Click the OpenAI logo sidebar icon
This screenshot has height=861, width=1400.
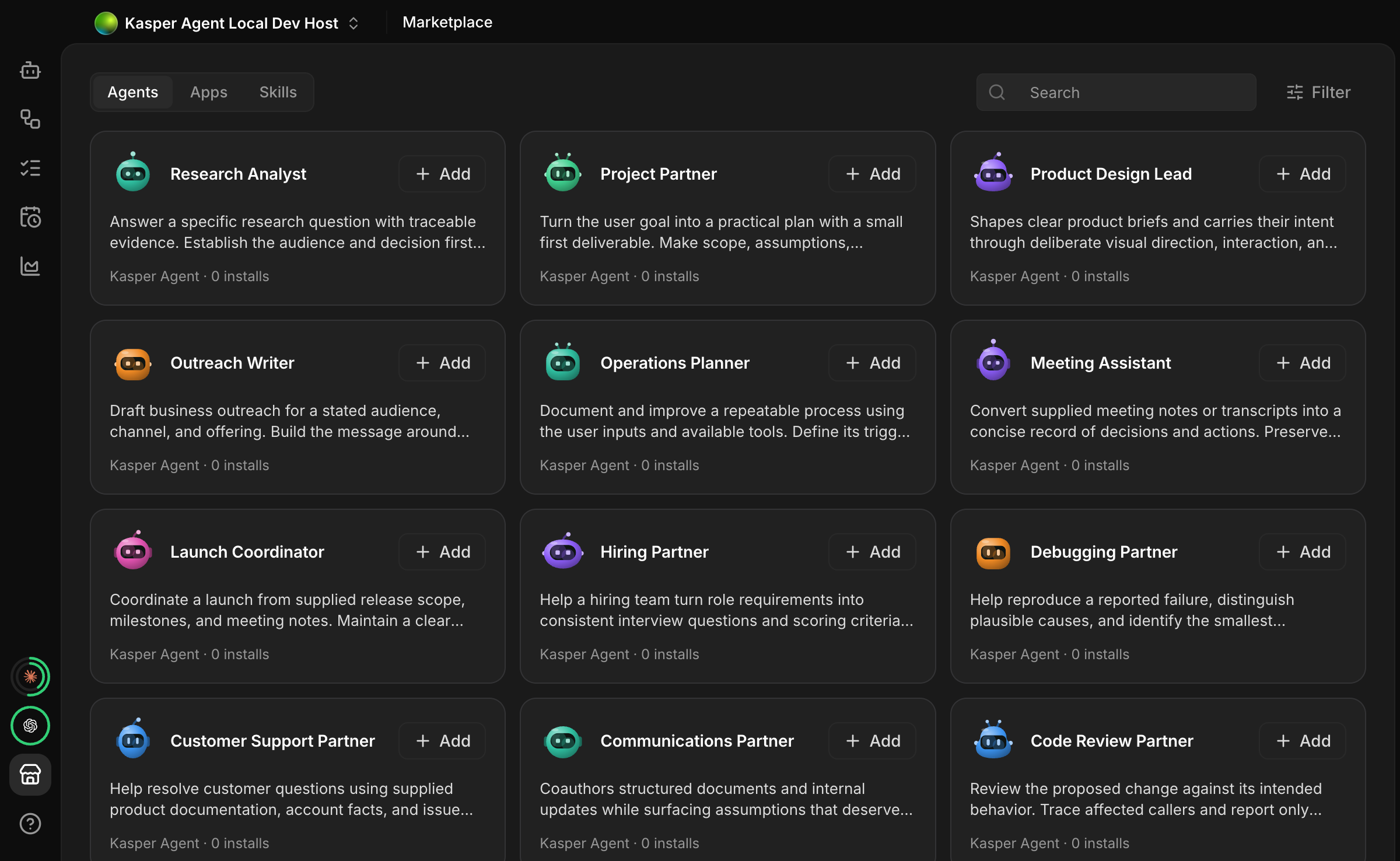(30, 726)
